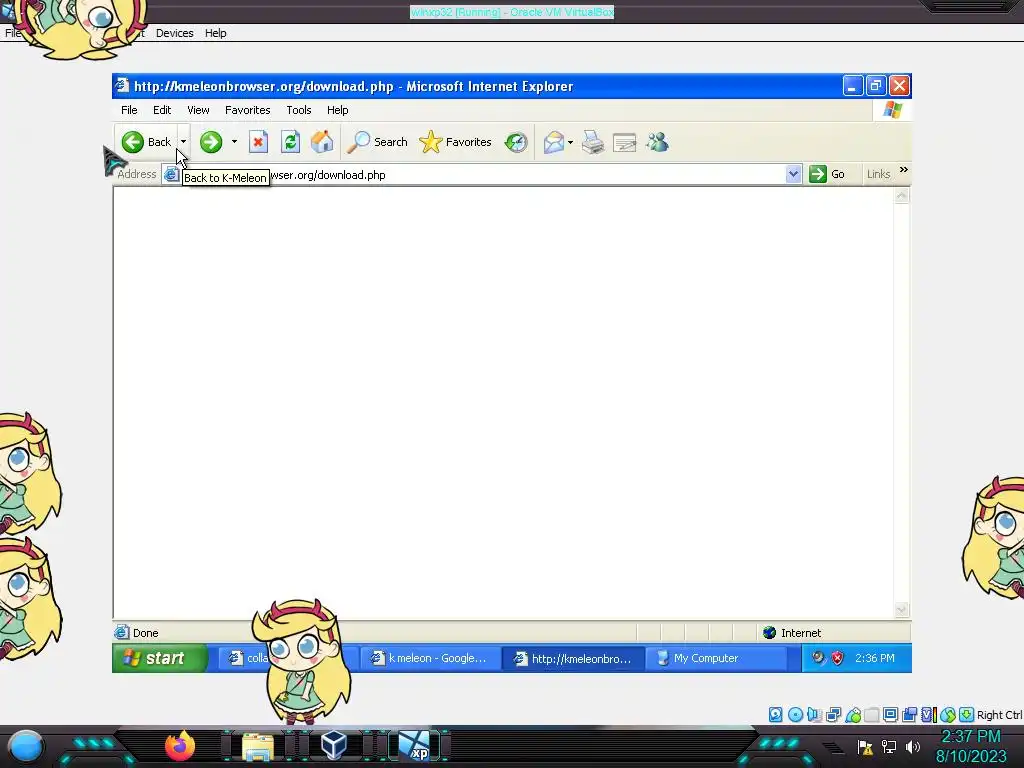The image size is (1024, 768).
Task: Click VirtualBox shared folders status icon
Action: coord(872,714)
